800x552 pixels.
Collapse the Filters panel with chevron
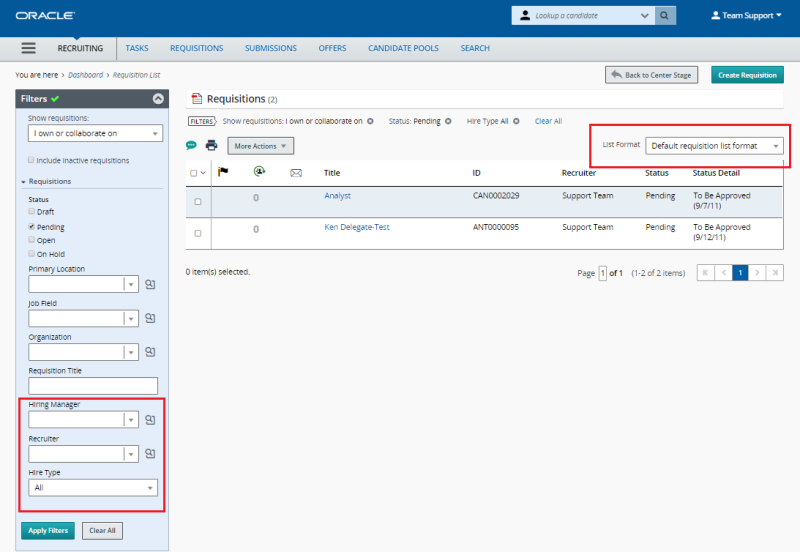(x=157, y=99)
